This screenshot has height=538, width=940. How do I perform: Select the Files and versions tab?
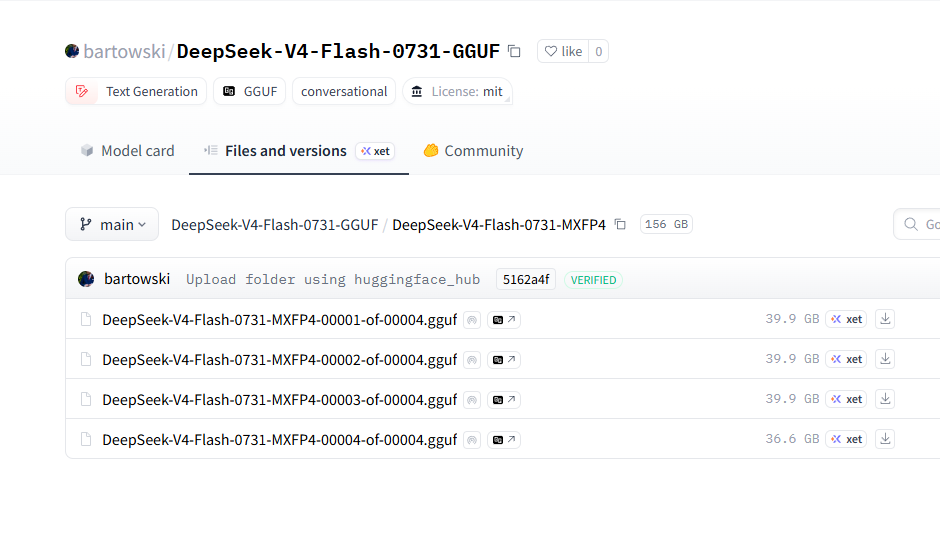click(x=299, y=151)
